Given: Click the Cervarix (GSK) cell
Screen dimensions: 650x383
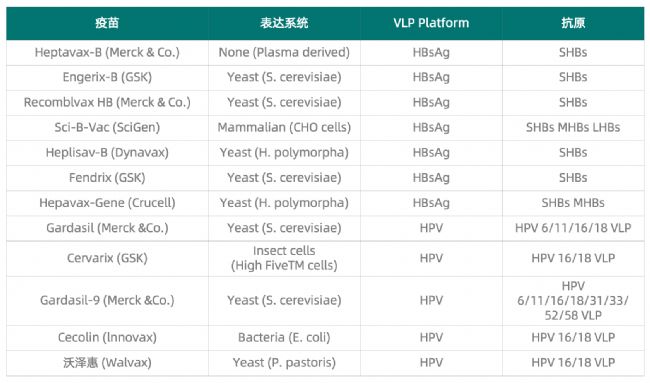Looking at the screenshot, I should click(x=107, y=258).
